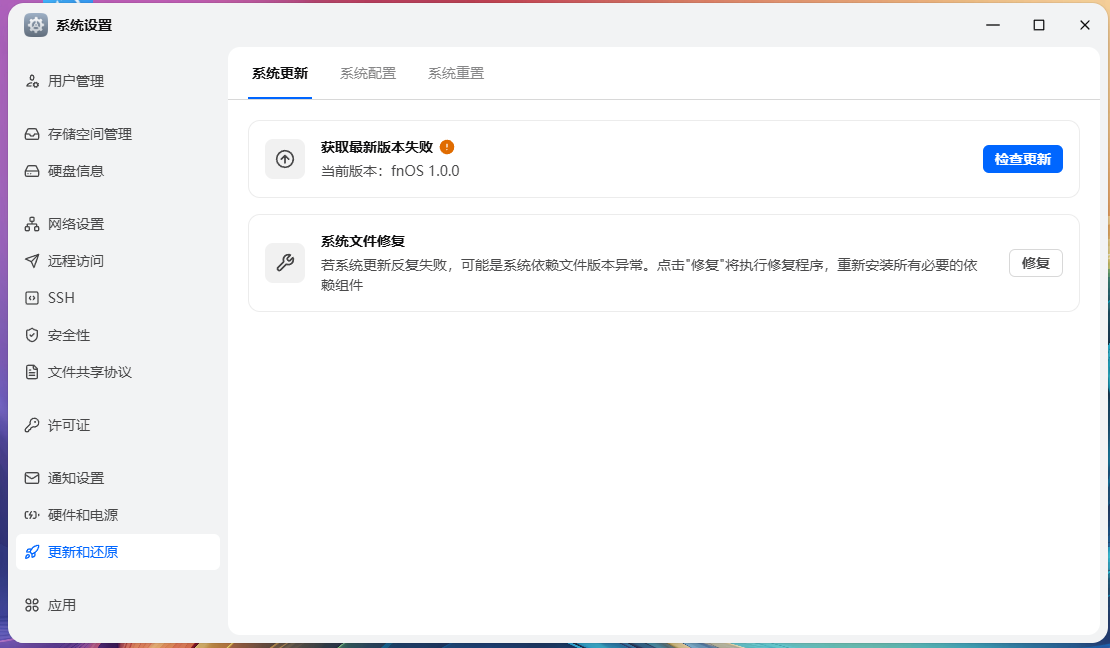
Task: Open 硬件和电源 settings
Action: [x=118, y=515]
